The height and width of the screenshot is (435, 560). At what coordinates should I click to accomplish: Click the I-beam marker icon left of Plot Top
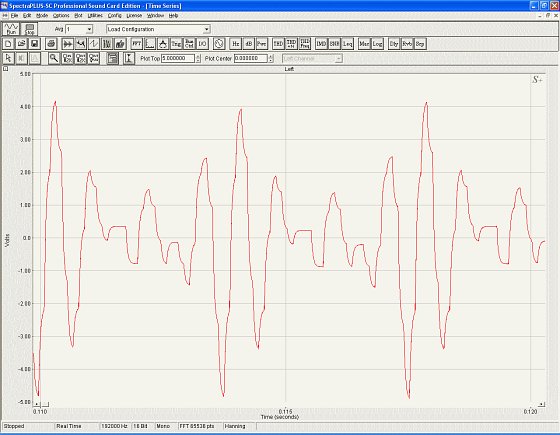129,58
